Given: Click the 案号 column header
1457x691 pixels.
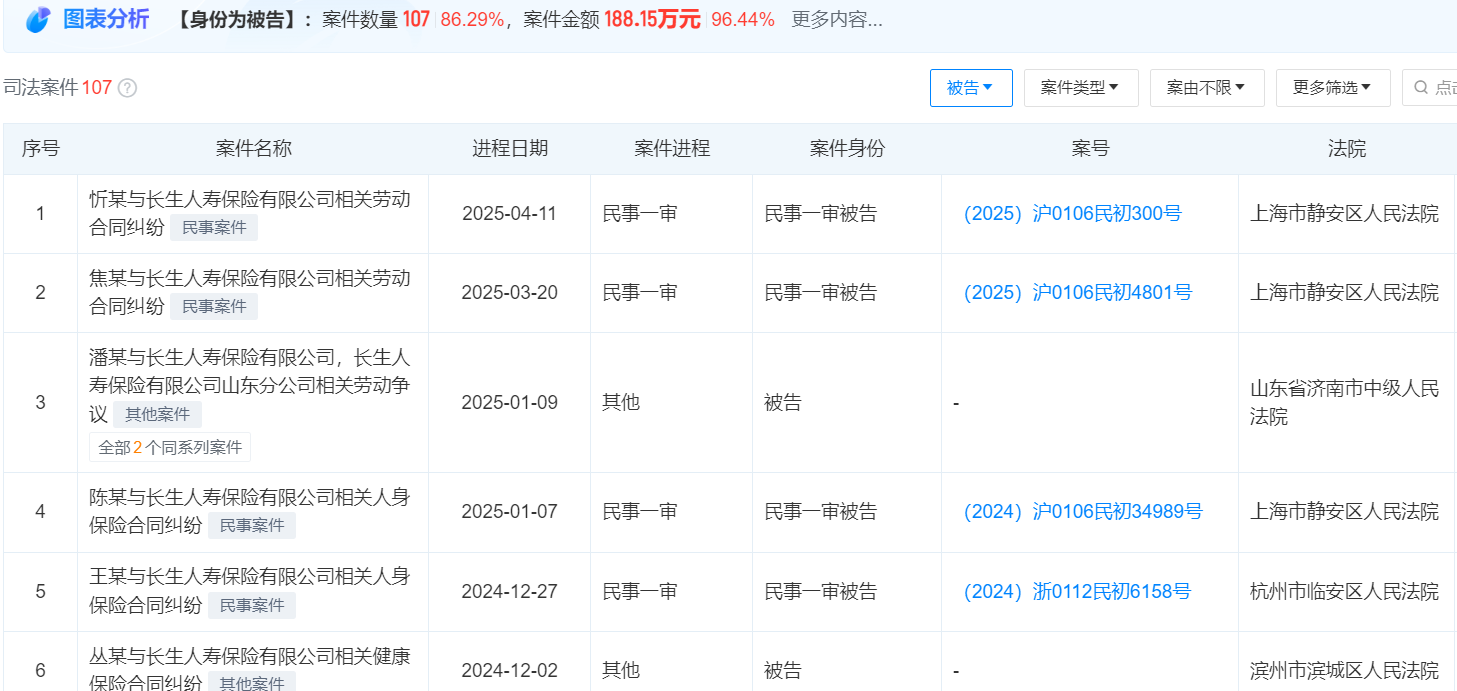Looking at the screenshot, I should click(1090, 149).
